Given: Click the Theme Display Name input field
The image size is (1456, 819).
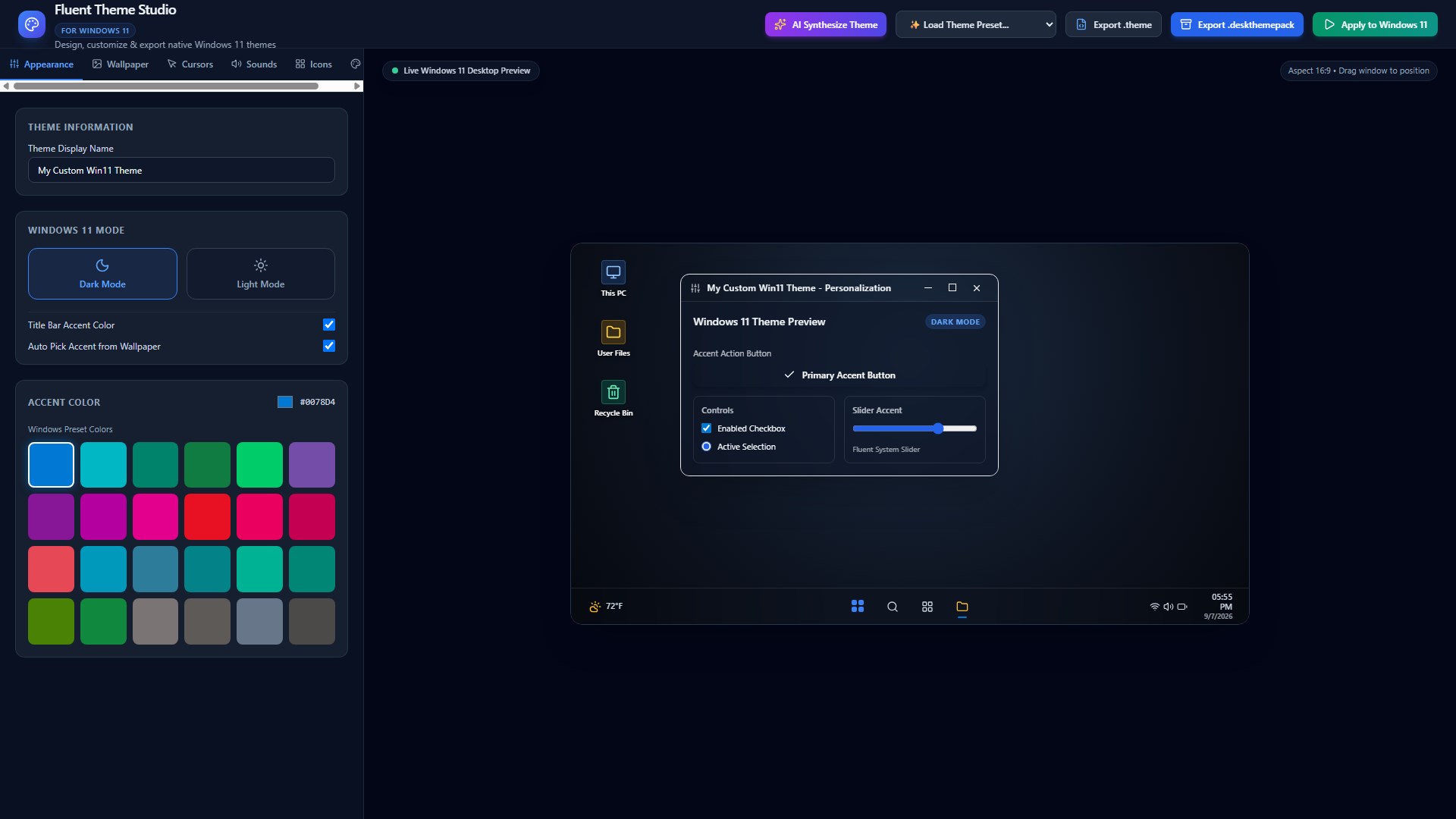Looking at the screenshot, I should click(181, 170).
